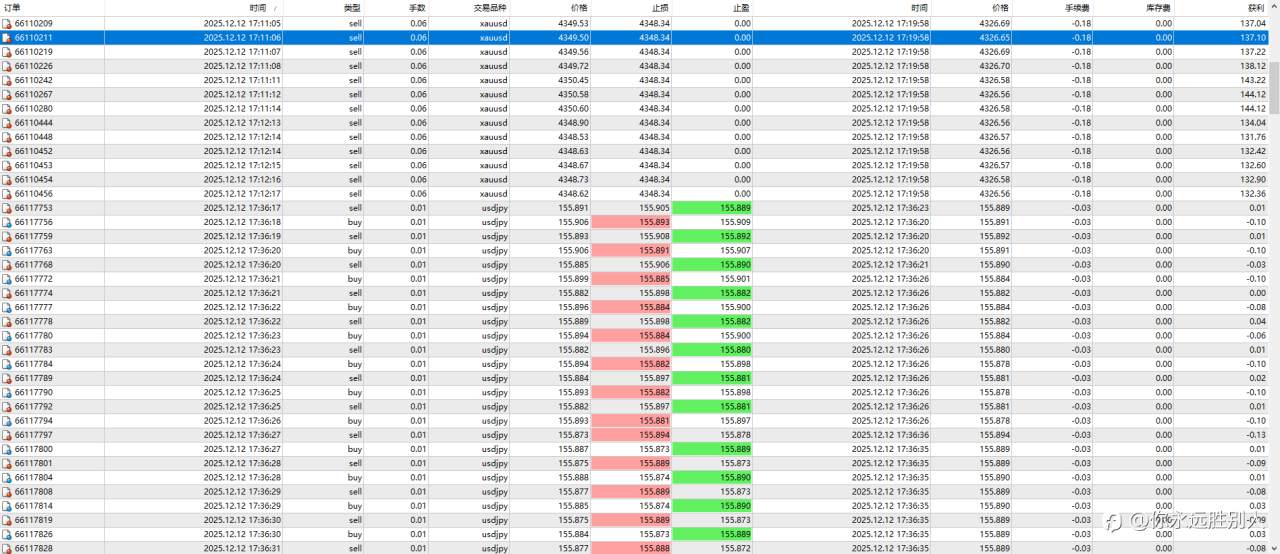Sort by the 手续费 column header

[1078, 8]
